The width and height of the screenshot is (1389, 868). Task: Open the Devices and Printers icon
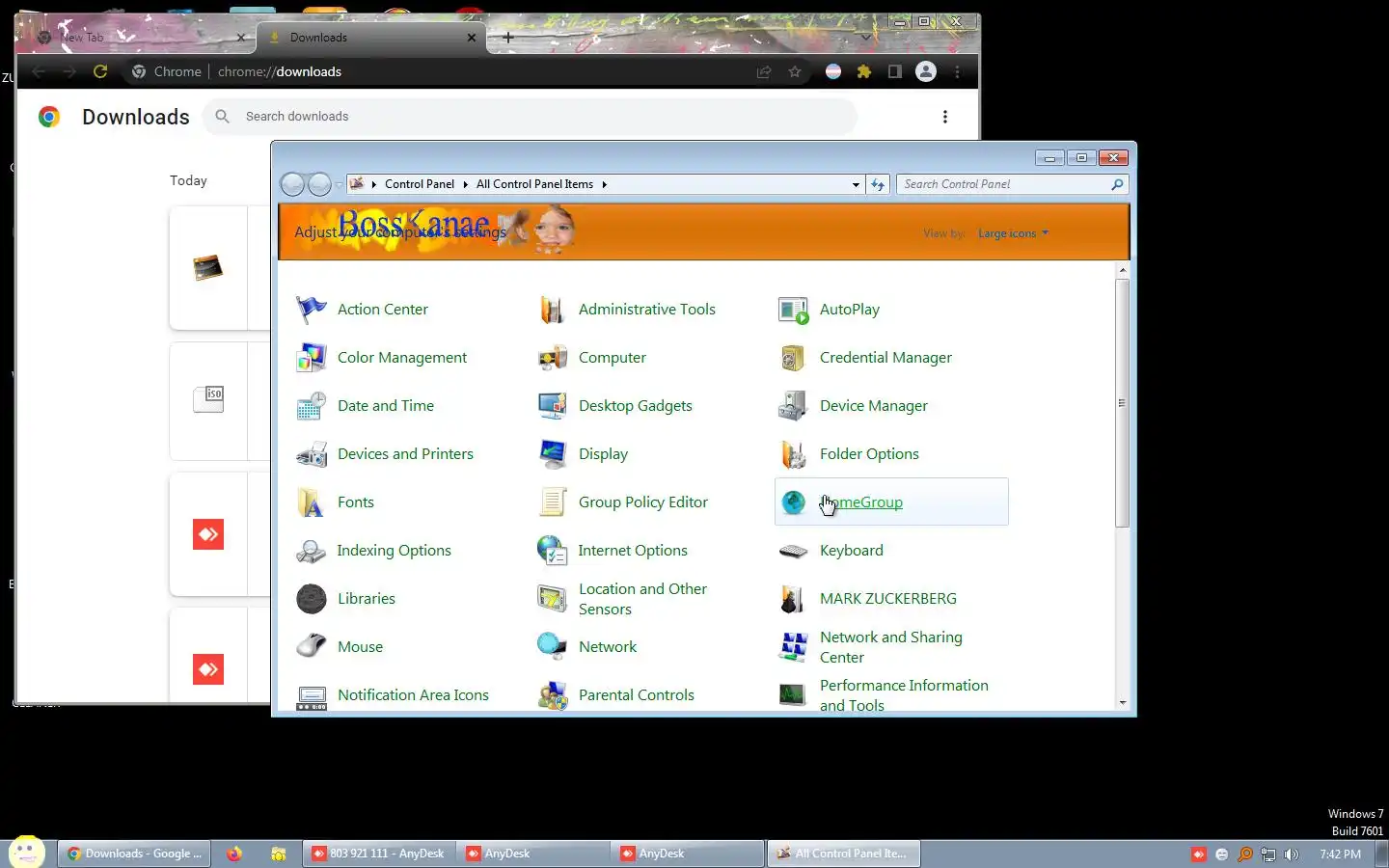pyautogui.click(x=311, y=454)
